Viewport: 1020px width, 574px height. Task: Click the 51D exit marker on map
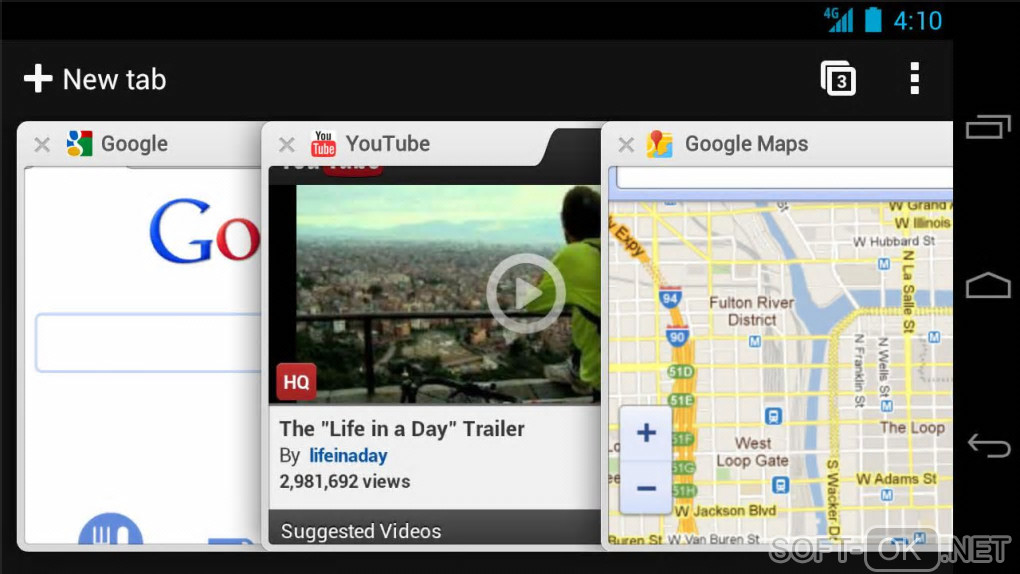pyautogui.click(x=681, y=372)
